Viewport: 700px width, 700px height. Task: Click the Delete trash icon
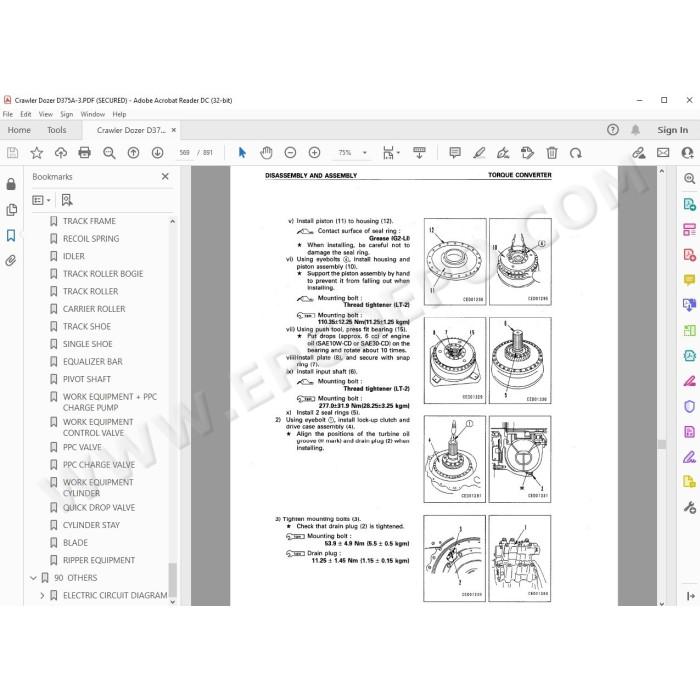tap(552, 153)
